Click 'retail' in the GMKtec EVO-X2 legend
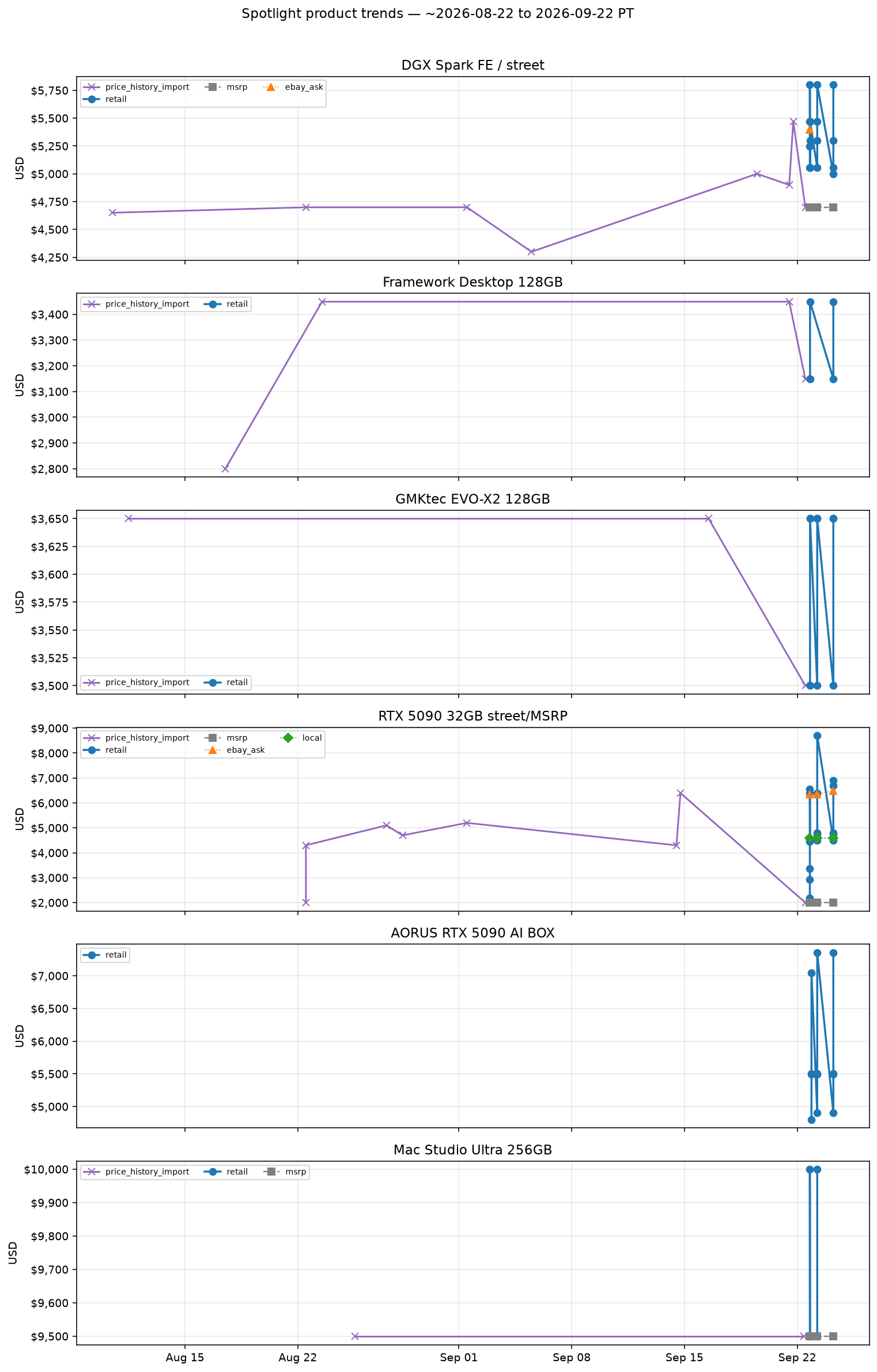The width and height of the screenshot is (877, 1372). pos(237,683)
